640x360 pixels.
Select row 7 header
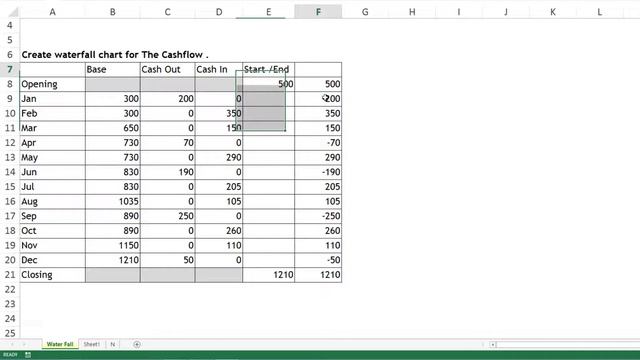pyautogui.click(x=10, y=69)
